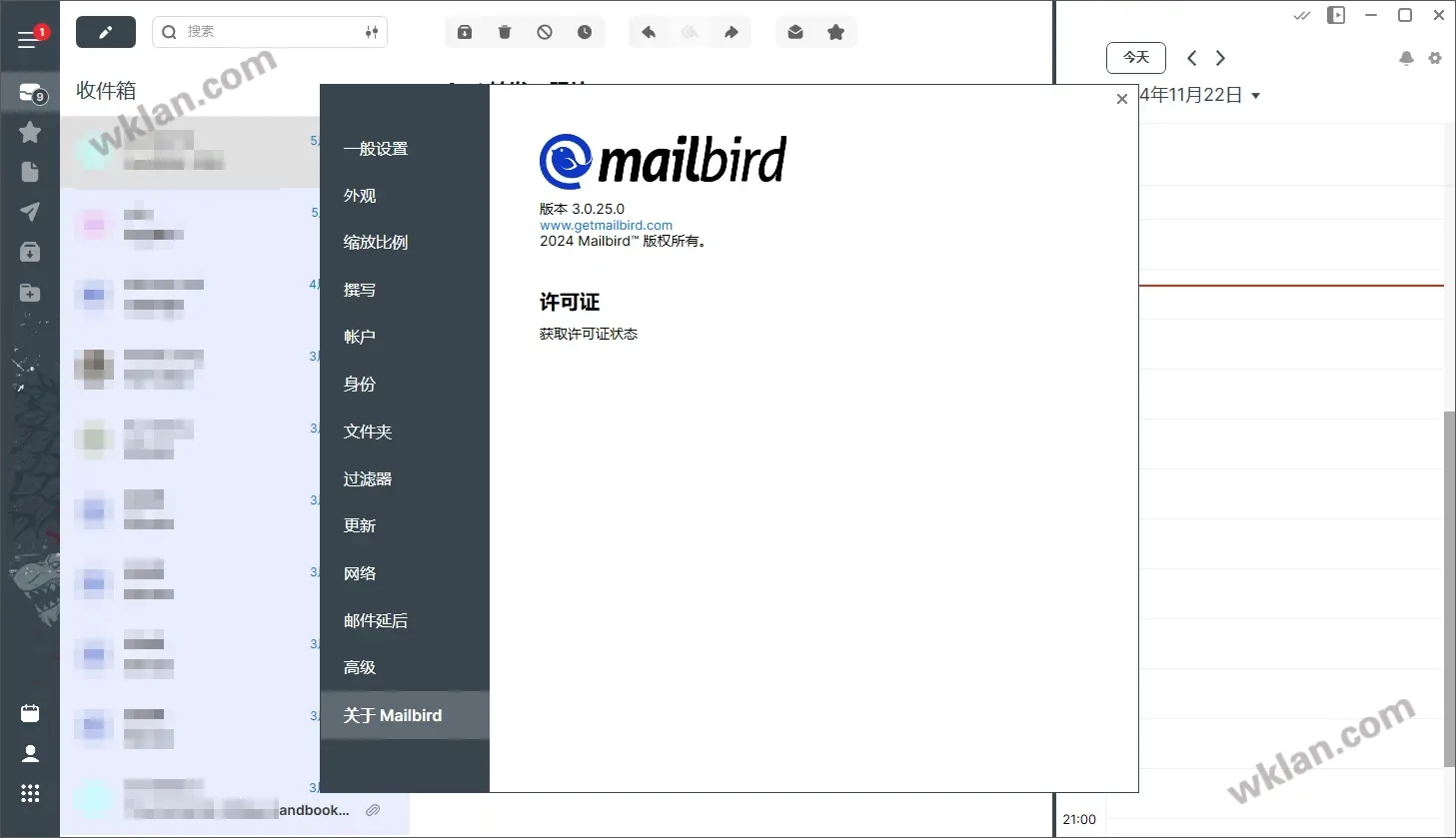The width and height of the screenshot is (1456, 838).
Task: Open 撰写 settings section
Action: tap(405, 290)
